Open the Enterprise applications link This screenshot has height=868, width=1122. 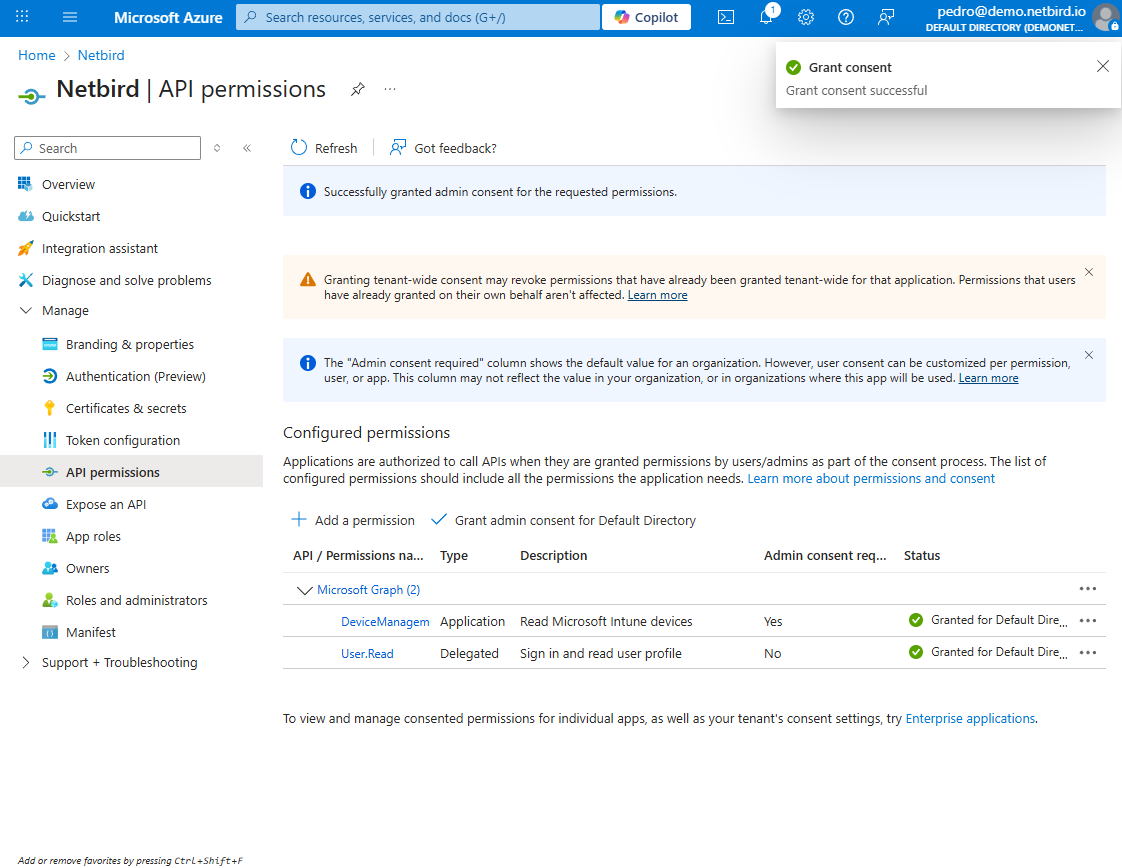(970, 718)
